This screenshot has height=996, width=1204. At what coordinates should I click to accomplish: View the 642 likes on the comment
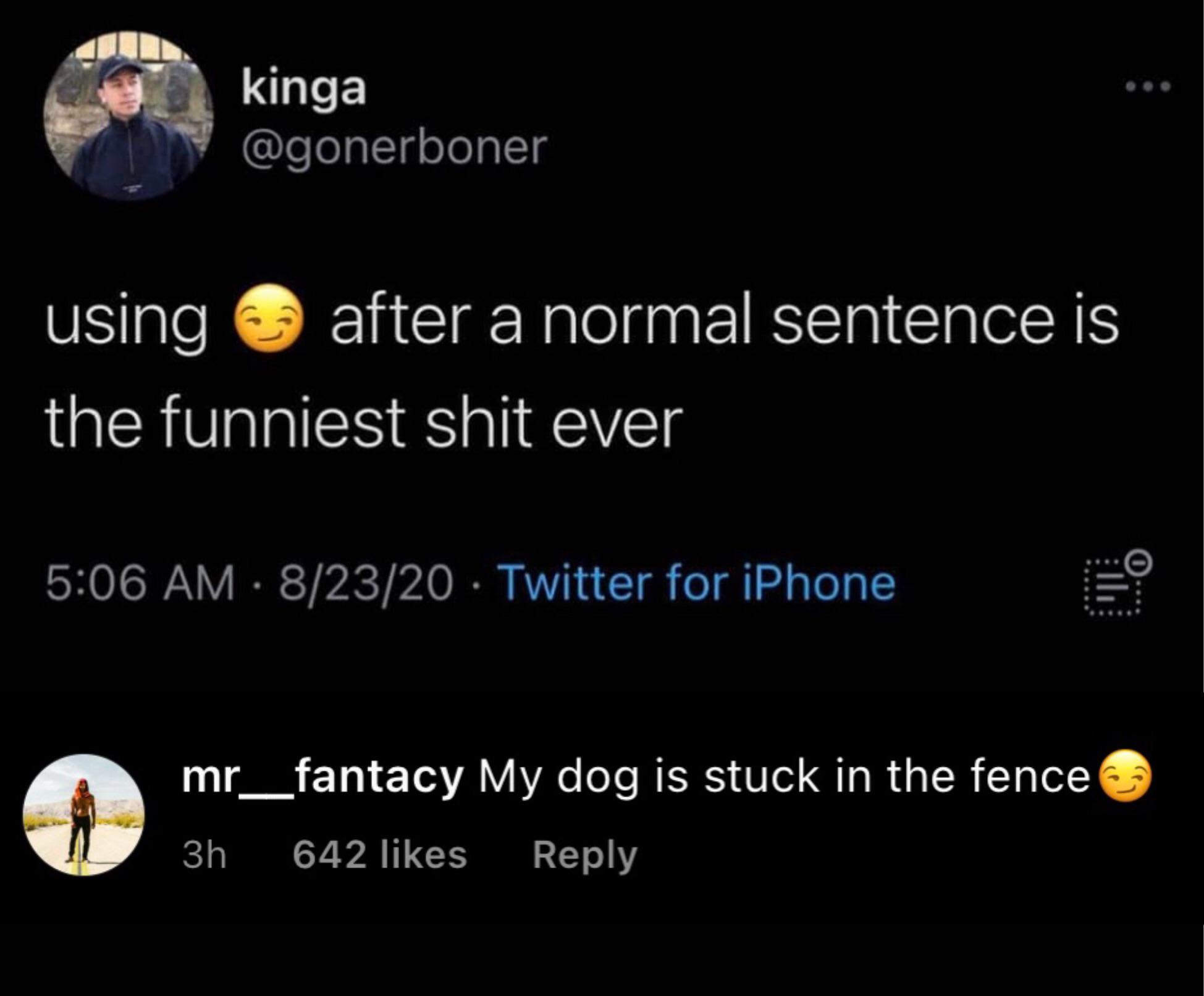[x=379, y=855]
